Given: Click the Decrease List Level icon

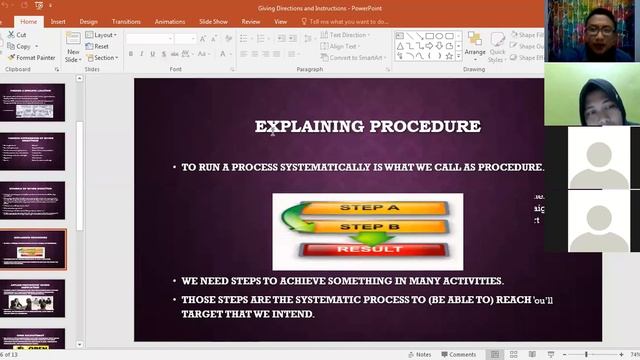Looking at the screenshot, I should pos(282,39).
